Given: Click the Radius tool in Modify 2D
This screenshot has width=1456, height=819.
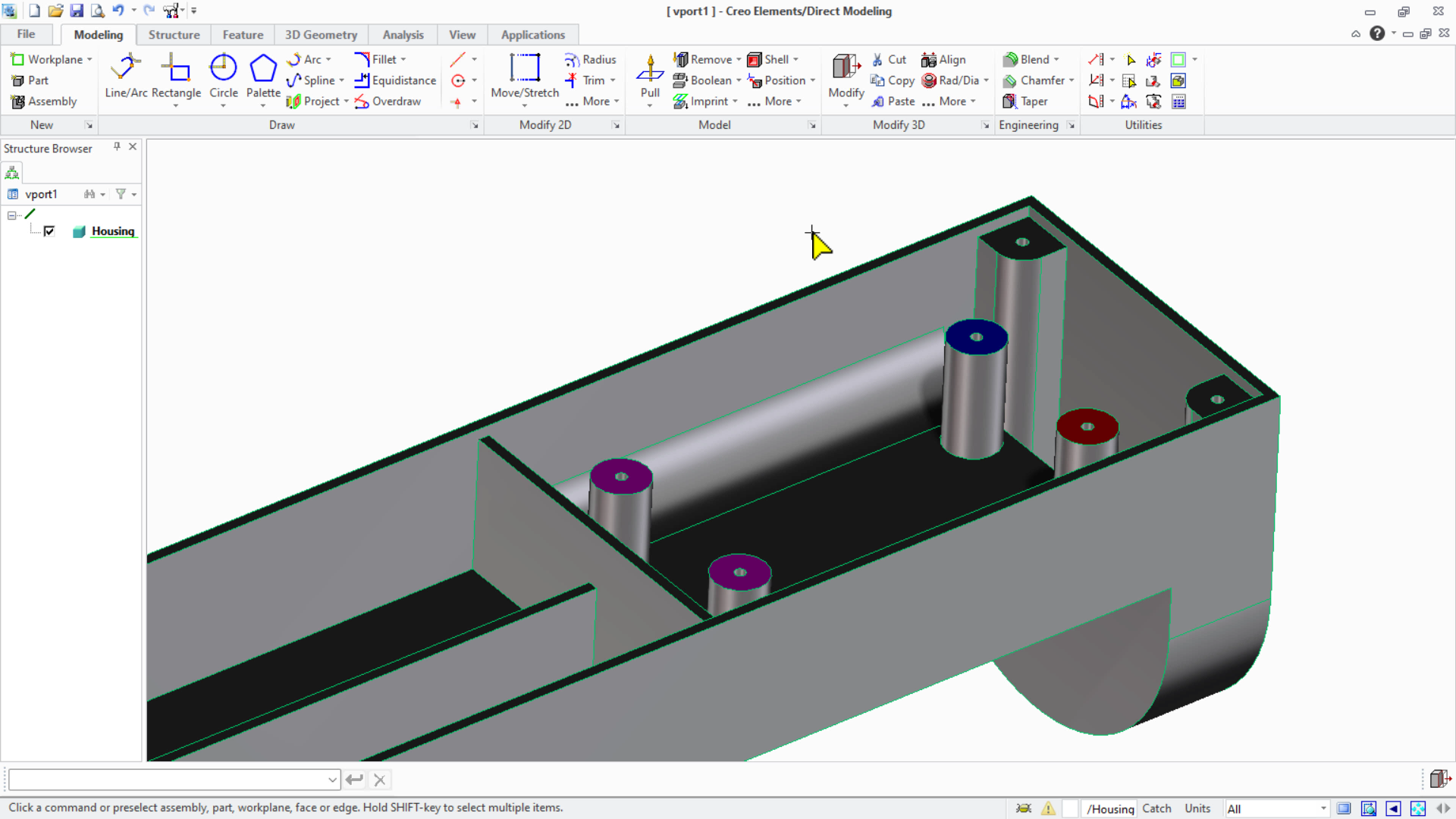Looking at the screenshot, I should 590,59.
